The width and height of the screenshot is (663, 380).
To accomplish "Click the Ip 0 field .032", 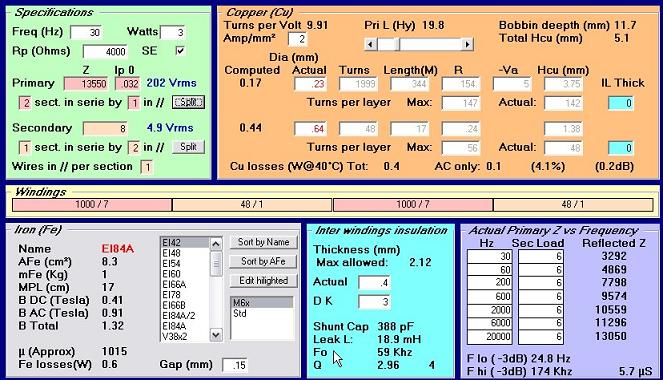I will pyautogui.click(x=128, y=84).
